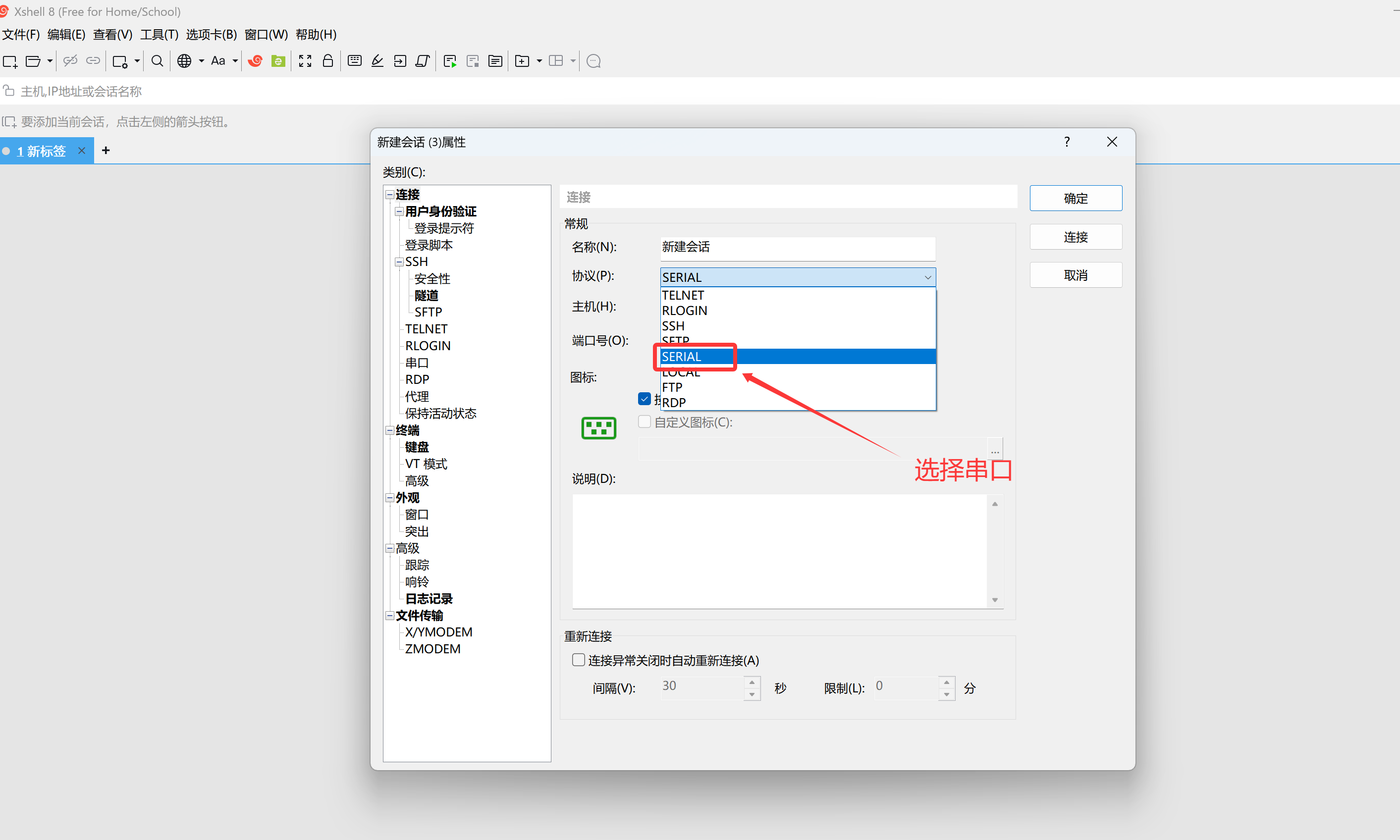Click the 取消 cancel button

(1075, 276)
